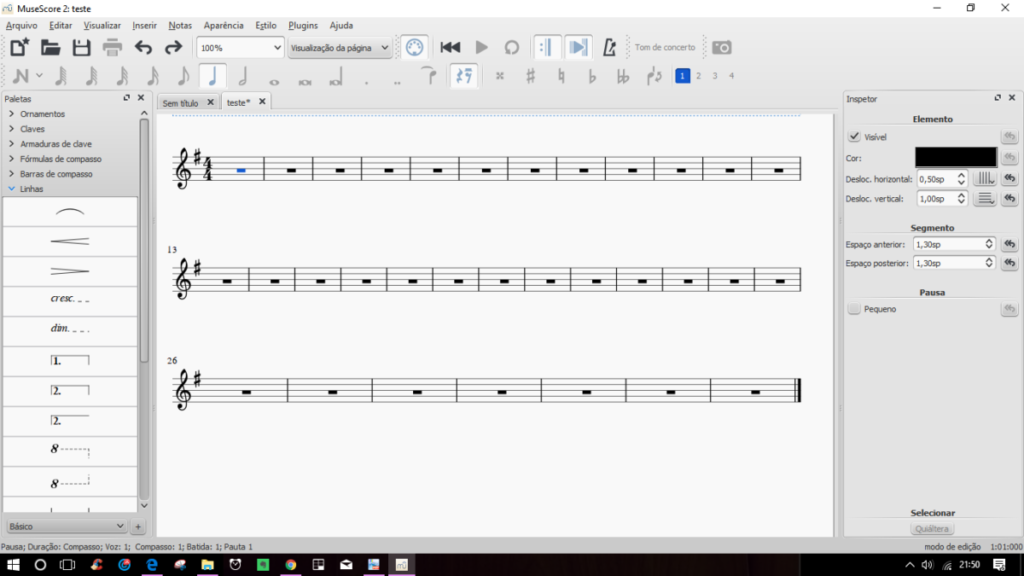Screen dimensions: 1024x576
Task: Enable the Pequeno checkbox
Action: click(854, 309)
